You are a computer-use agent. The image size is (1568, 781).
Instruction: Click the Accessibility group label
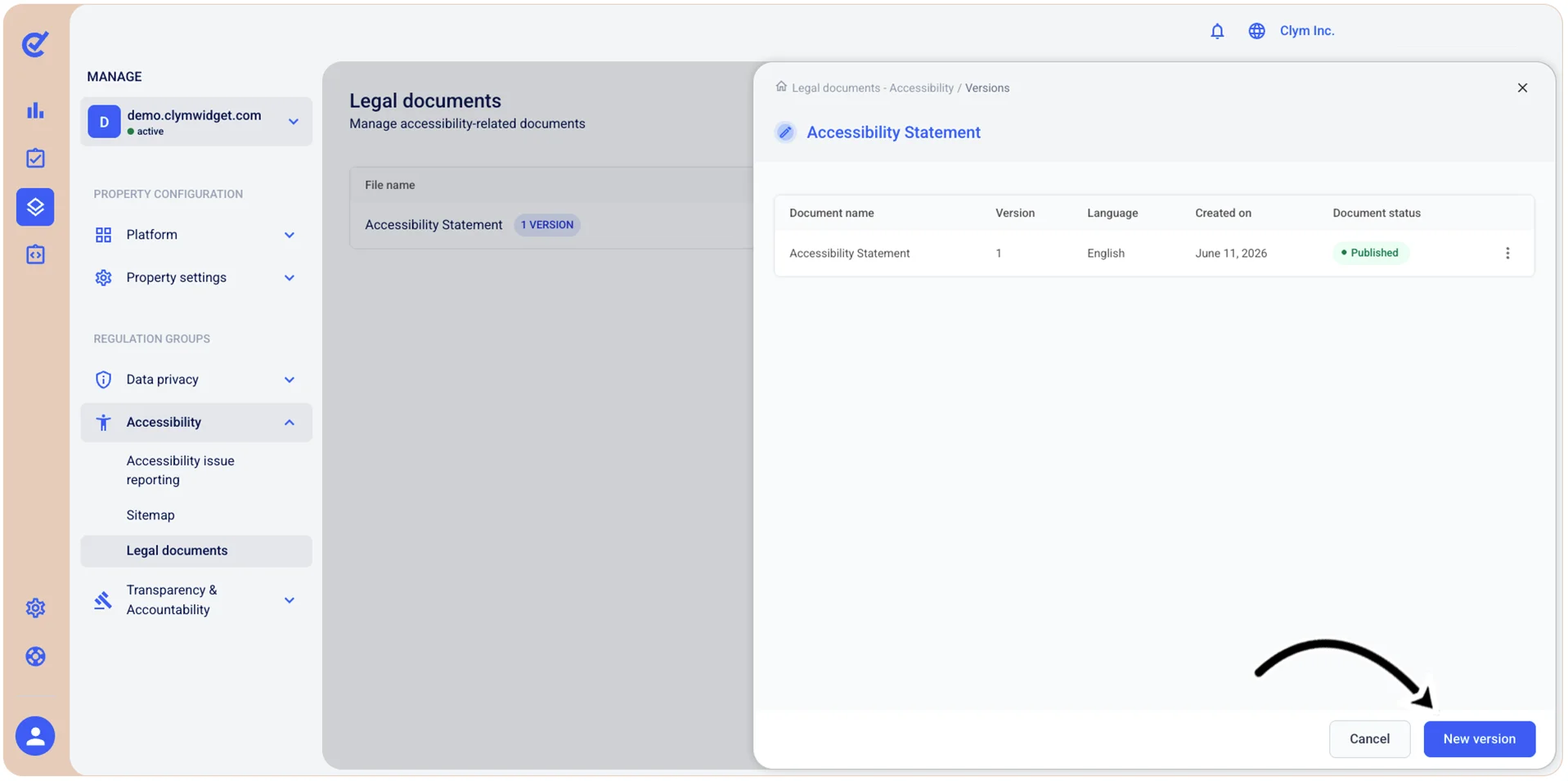pyautogui.click(x=164, y=423)
